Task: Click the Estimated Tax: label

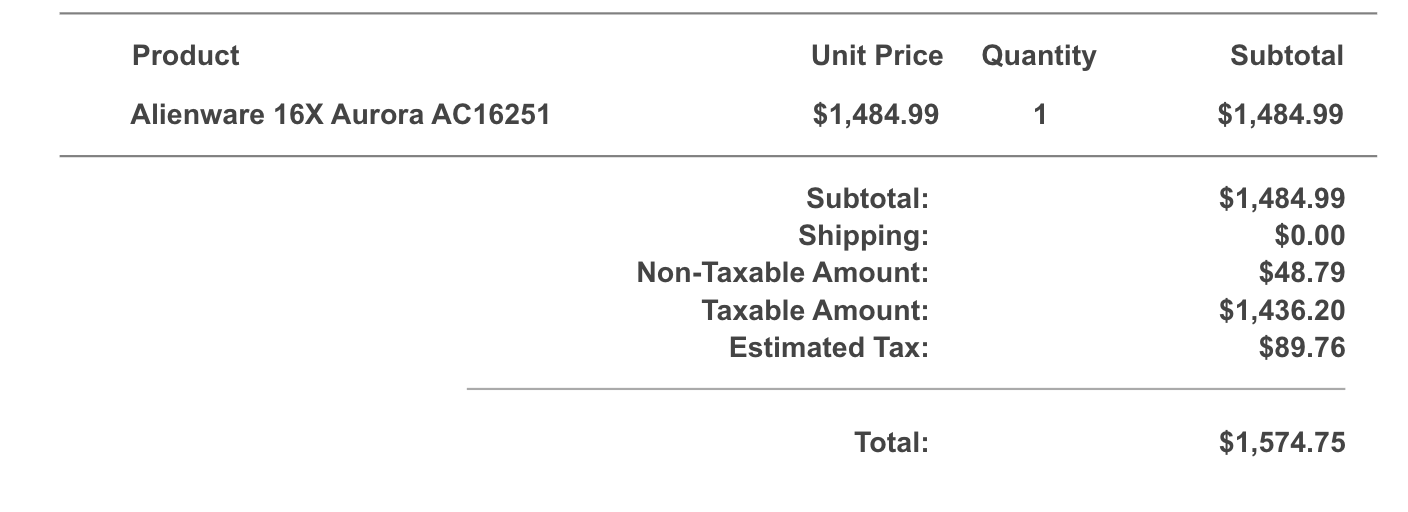Action: (829, 348)
